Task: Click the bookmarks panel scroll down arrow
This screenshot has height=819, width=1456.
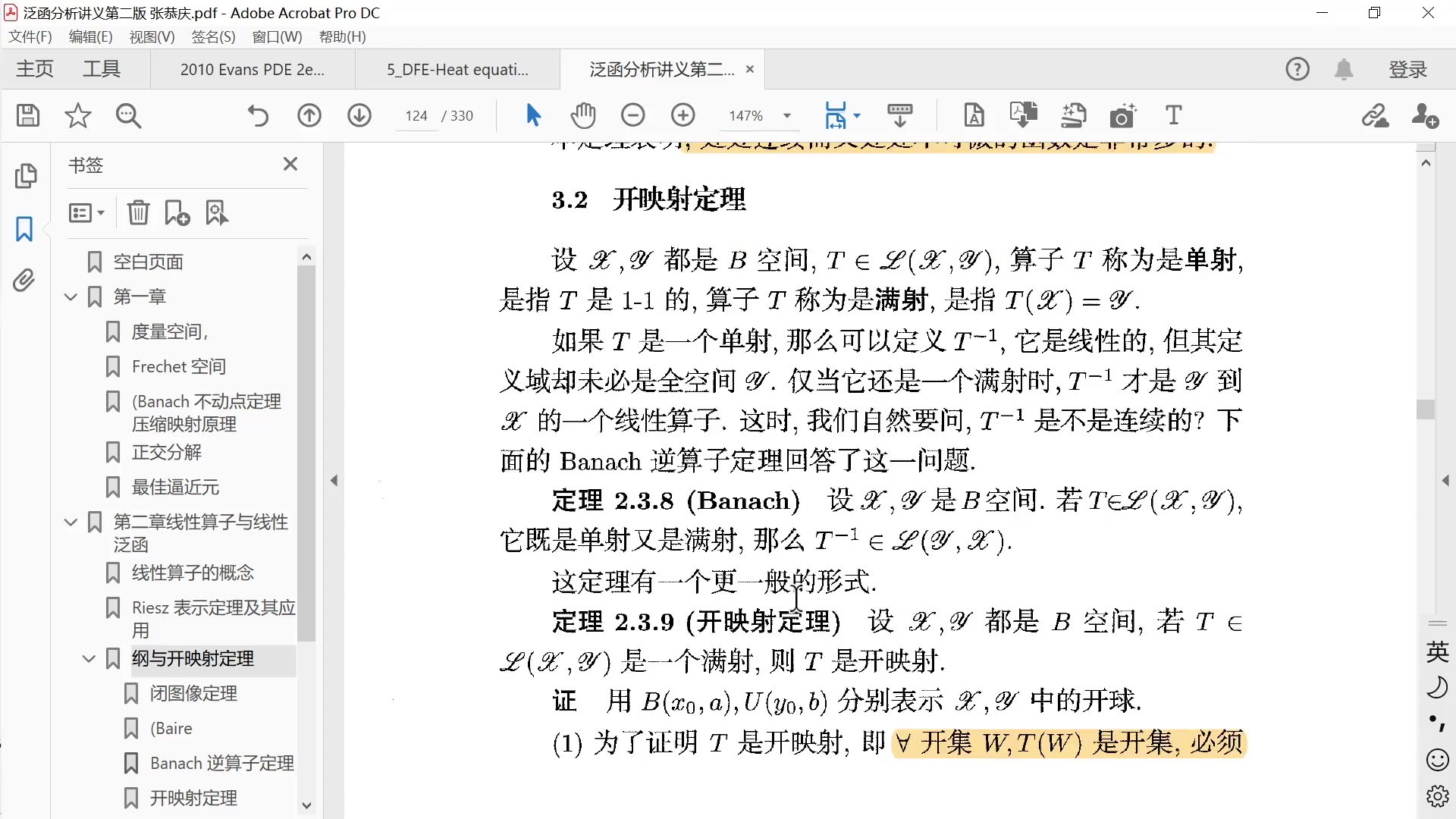Action: [x=306, y=805]
